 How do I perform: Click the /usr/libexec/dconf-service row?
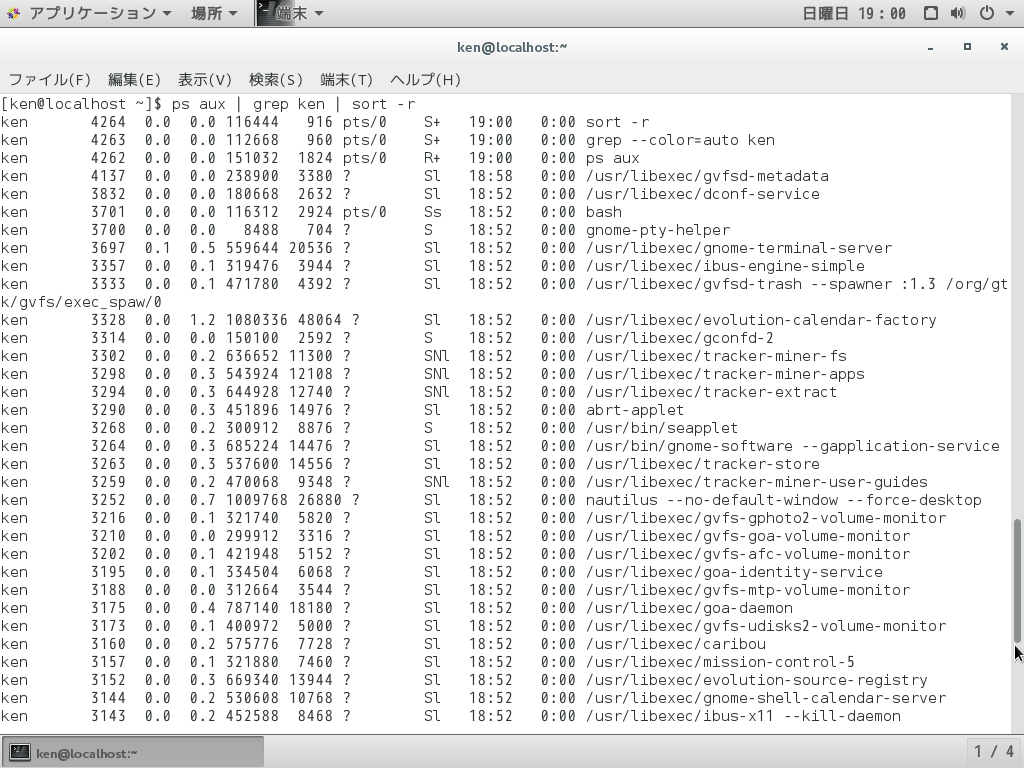pos(410,194)
